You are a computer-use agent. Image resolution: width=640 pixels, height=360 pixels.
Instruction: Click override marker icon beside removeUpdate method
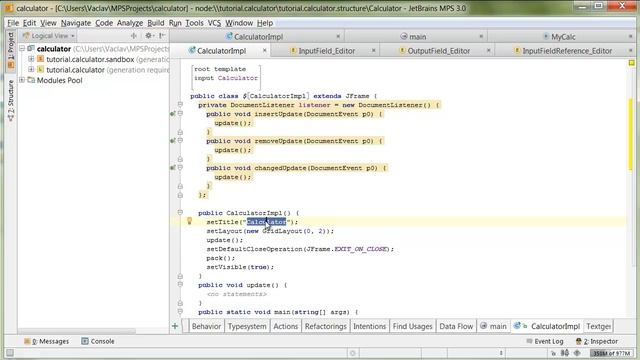173,141
